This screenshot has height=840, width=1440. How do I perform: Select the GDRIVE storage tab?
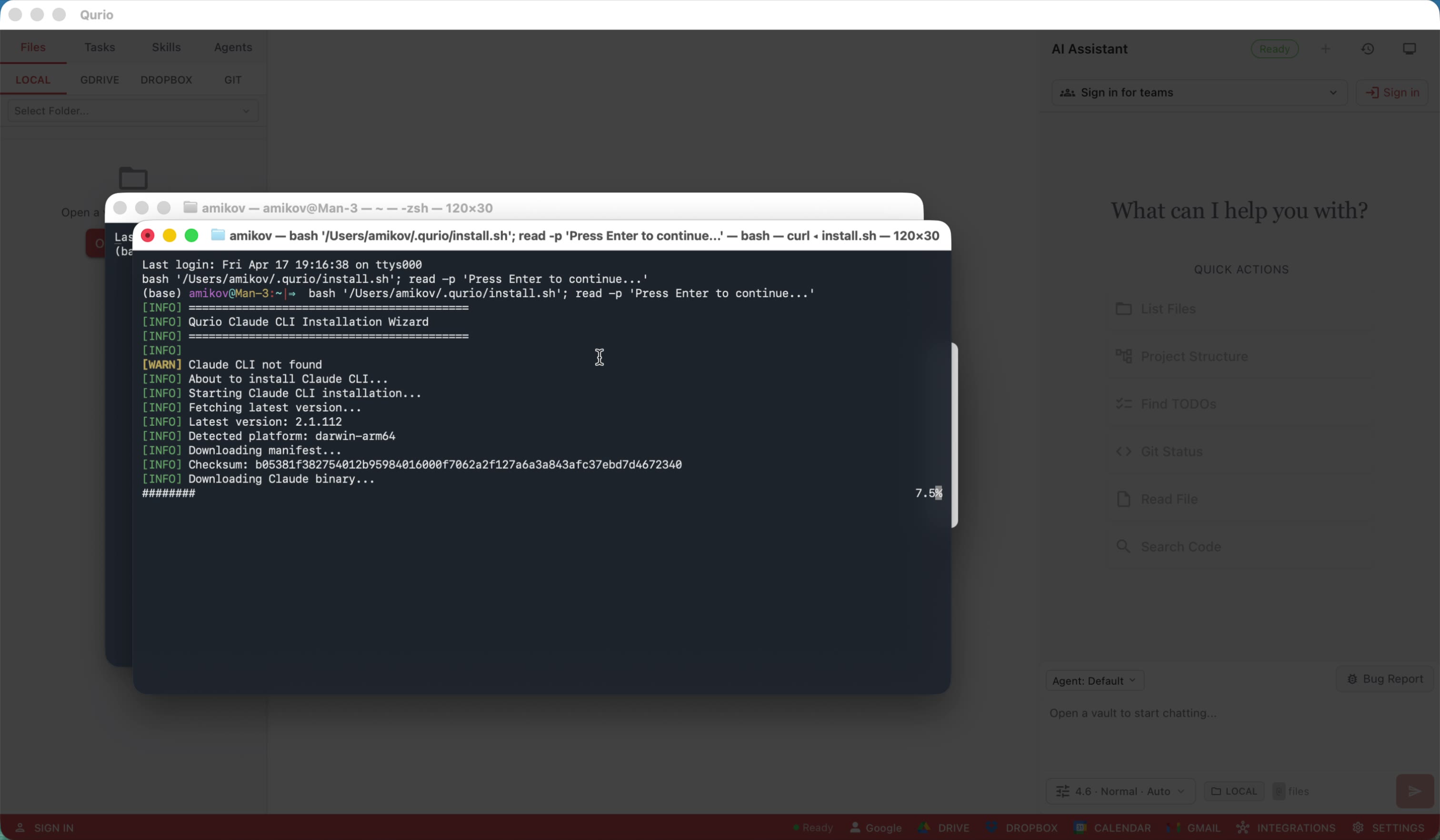pos(100,80)
